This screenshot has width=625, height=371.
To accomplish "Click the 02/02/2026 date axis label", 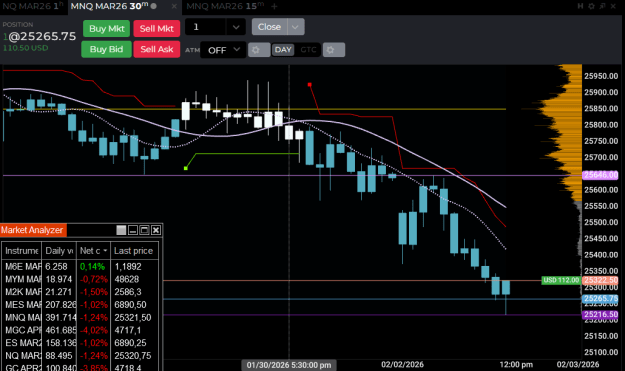I will tap(402, 364).
